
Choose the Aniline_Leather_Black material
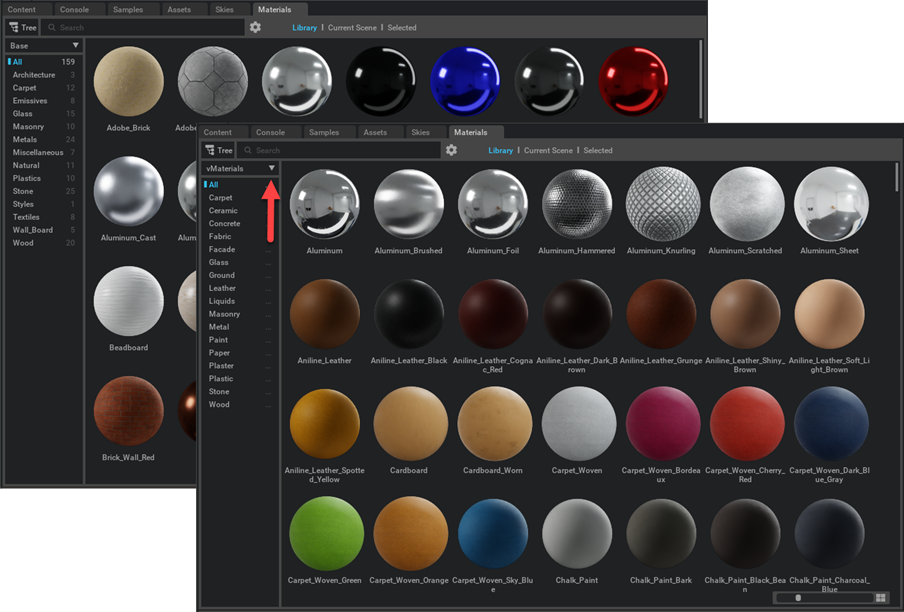[408, 315]
